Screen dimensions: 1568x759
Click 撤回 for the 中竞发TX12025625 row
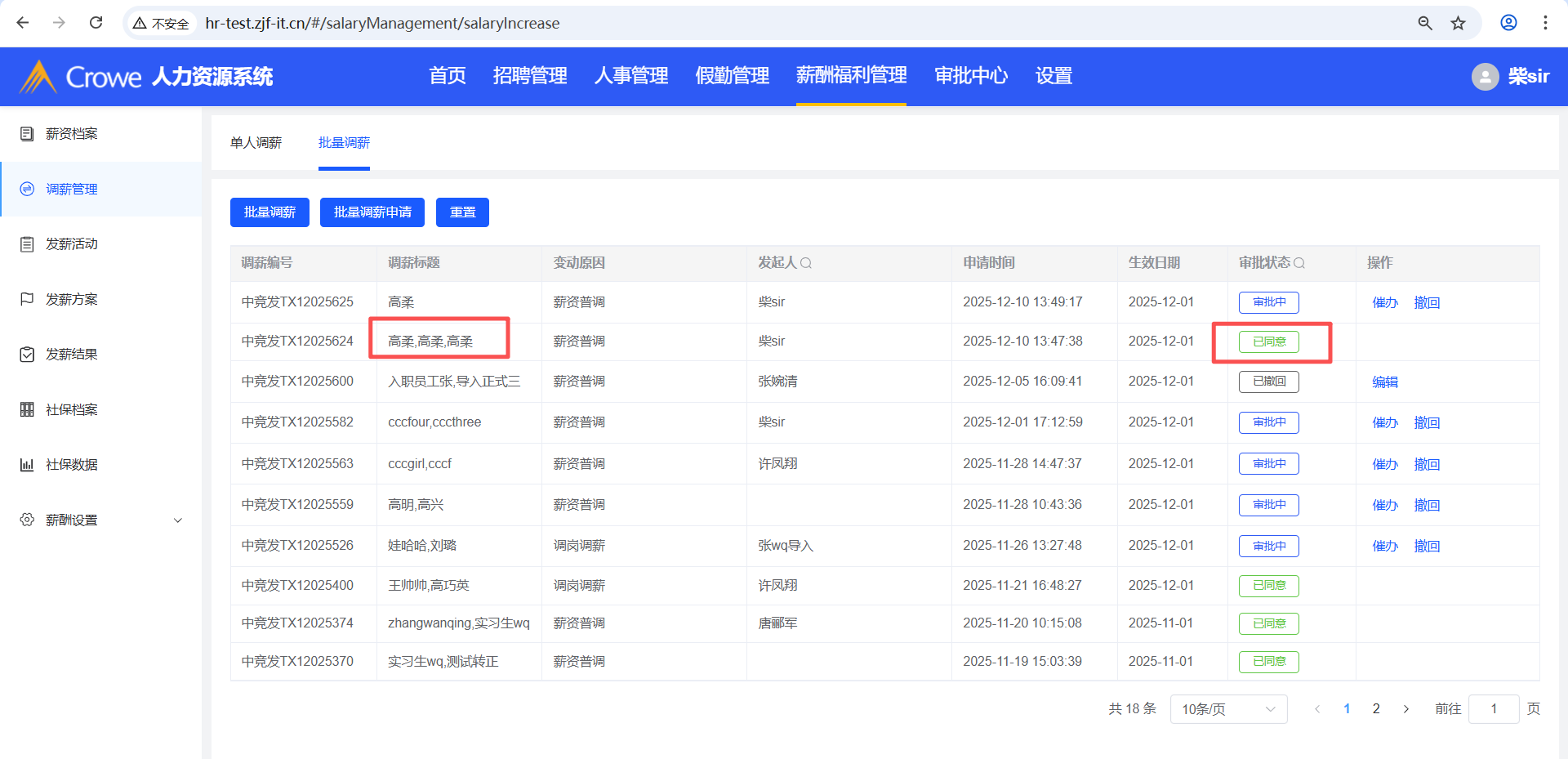tap(1427, 302)
